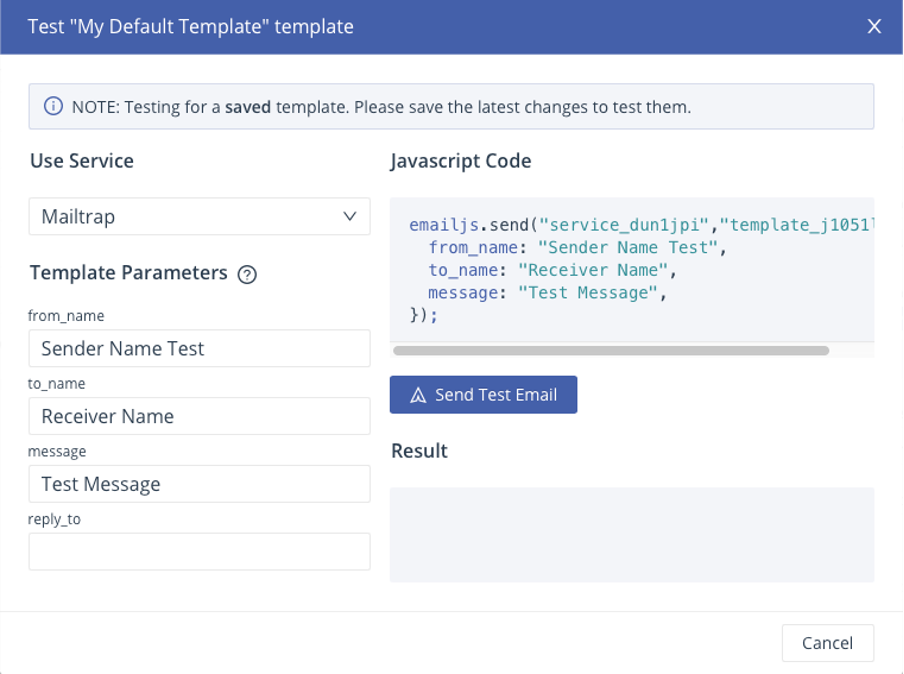Click the message line in the code snippet
Image resolution: width=904 pixels, height=674 pixels.
(547, 293)
